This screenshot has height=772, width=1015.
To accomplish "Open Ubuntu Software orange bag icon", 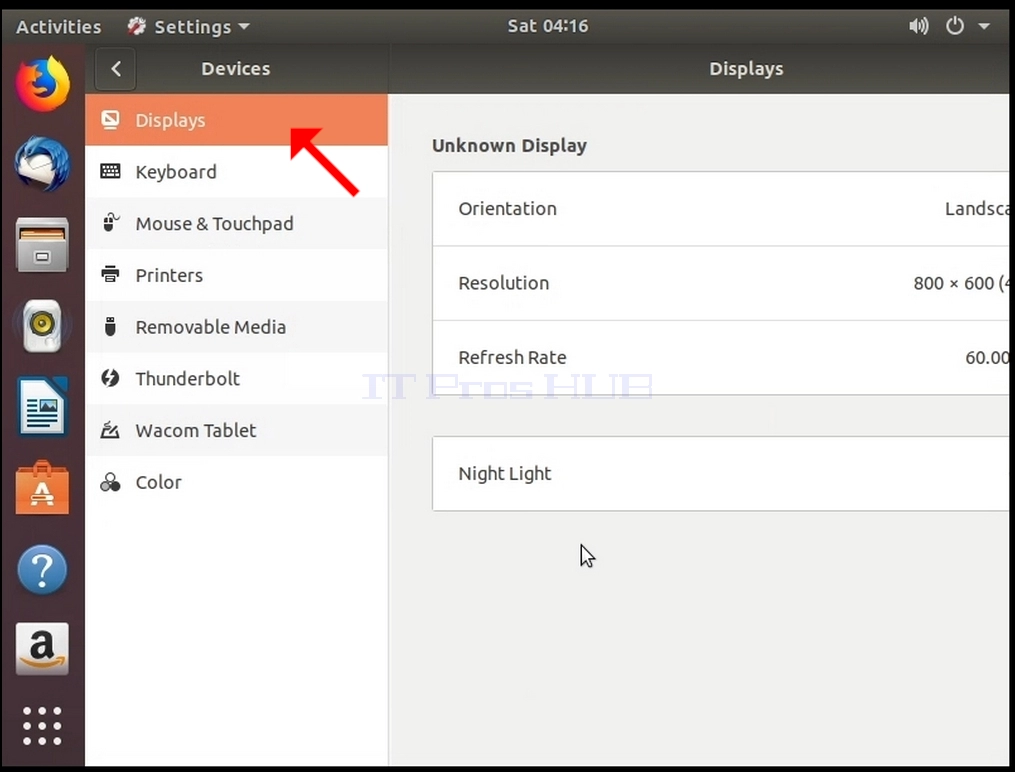I will click(x=42, y=487).
